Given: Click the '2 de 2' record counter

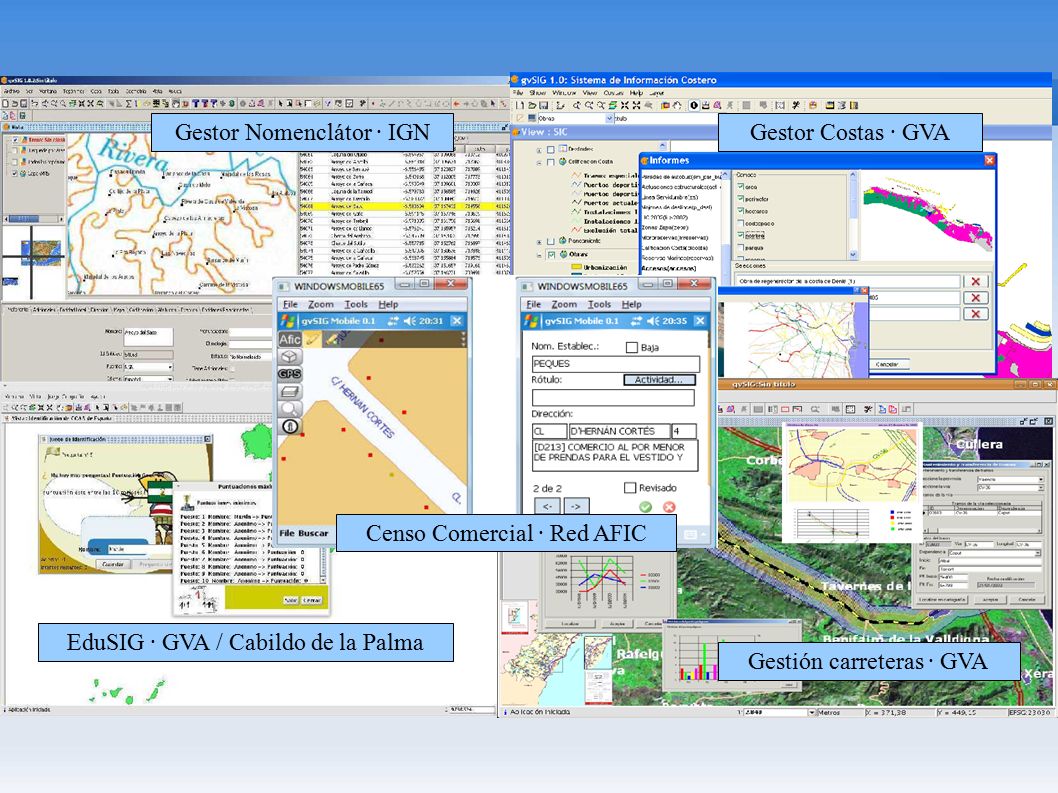Looking at the screenshot, I should (x=547, y=488).
